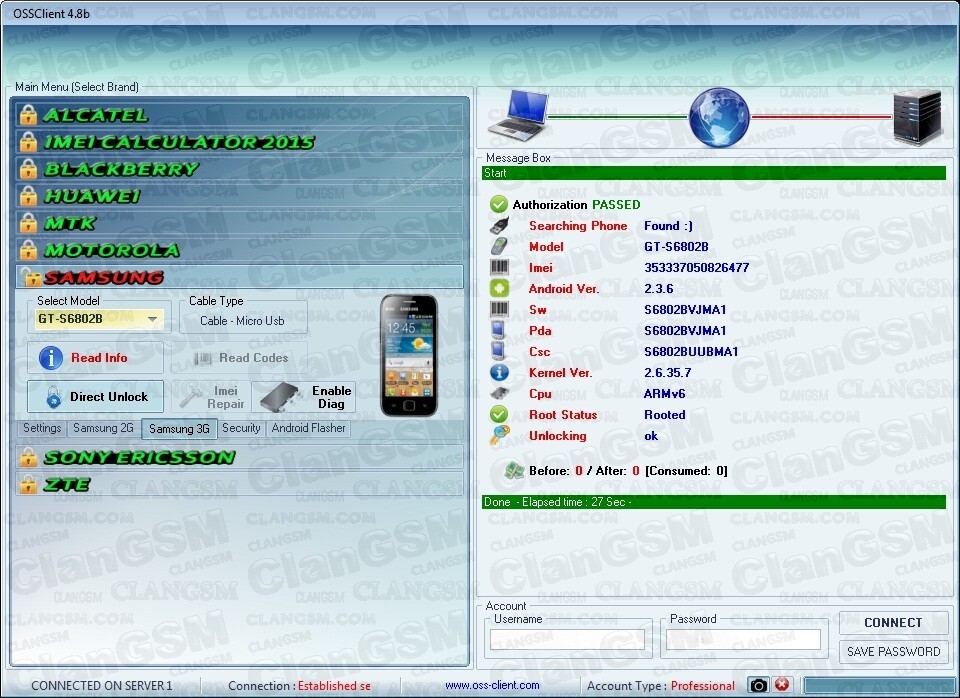Click the server tower icon
The width and height of the screenshot is (960, 698).
coord(917,117)
